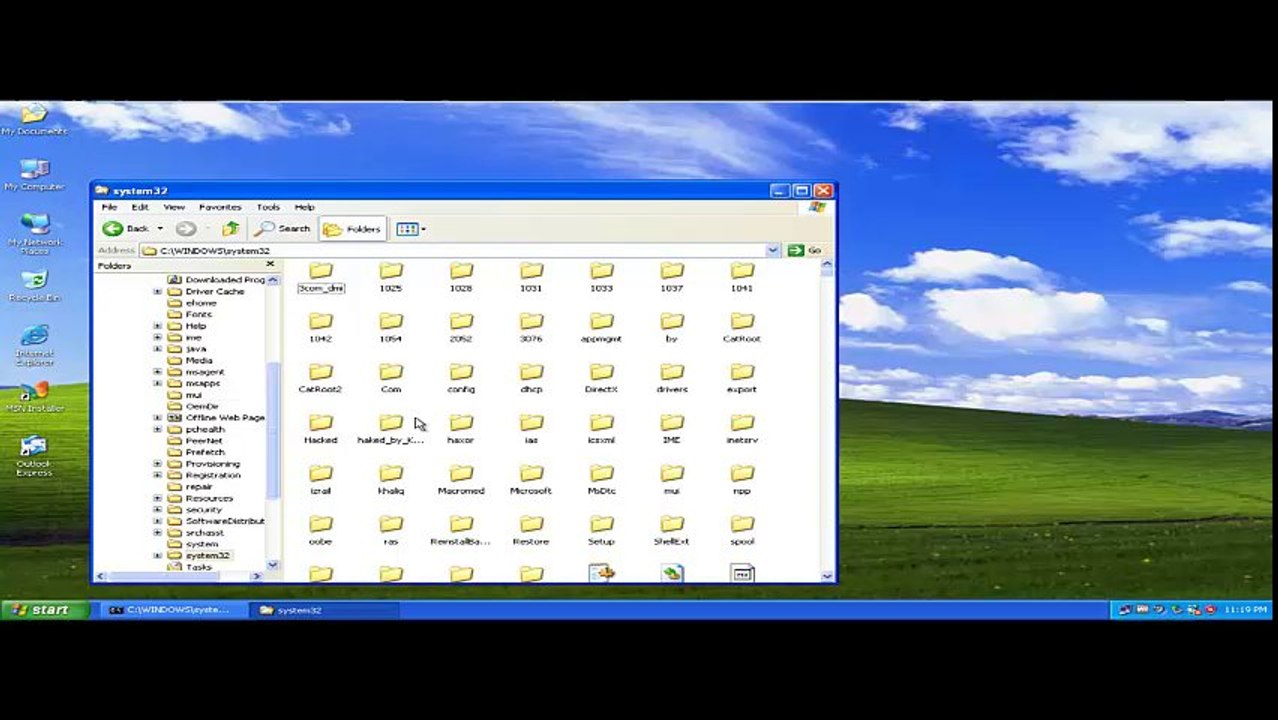Open the View menu

pyautogui.click(x=174, y=207)
